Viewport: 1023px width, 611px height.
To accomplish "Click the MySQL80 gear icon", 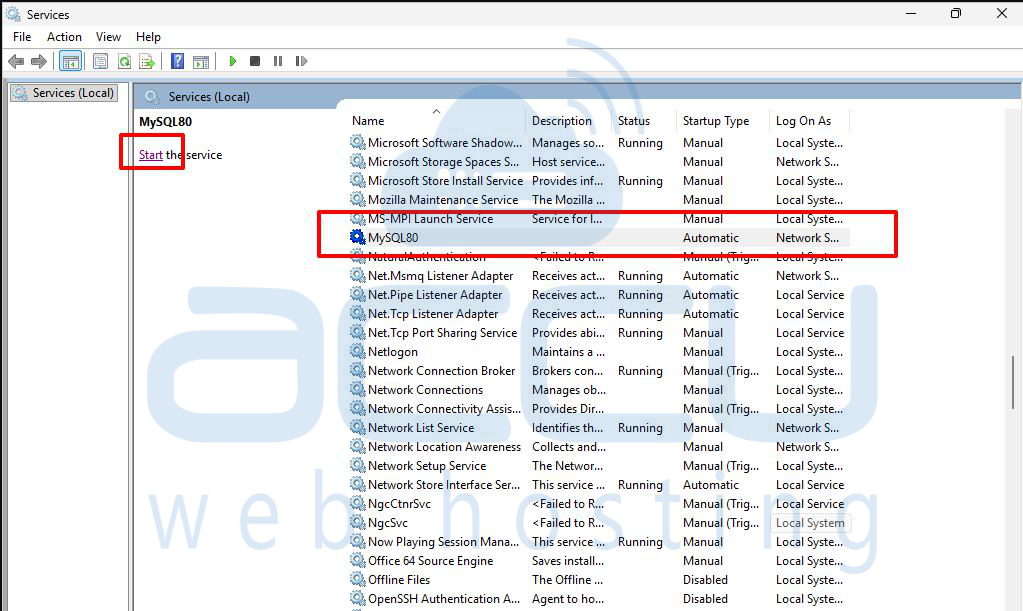I will 357,237.
